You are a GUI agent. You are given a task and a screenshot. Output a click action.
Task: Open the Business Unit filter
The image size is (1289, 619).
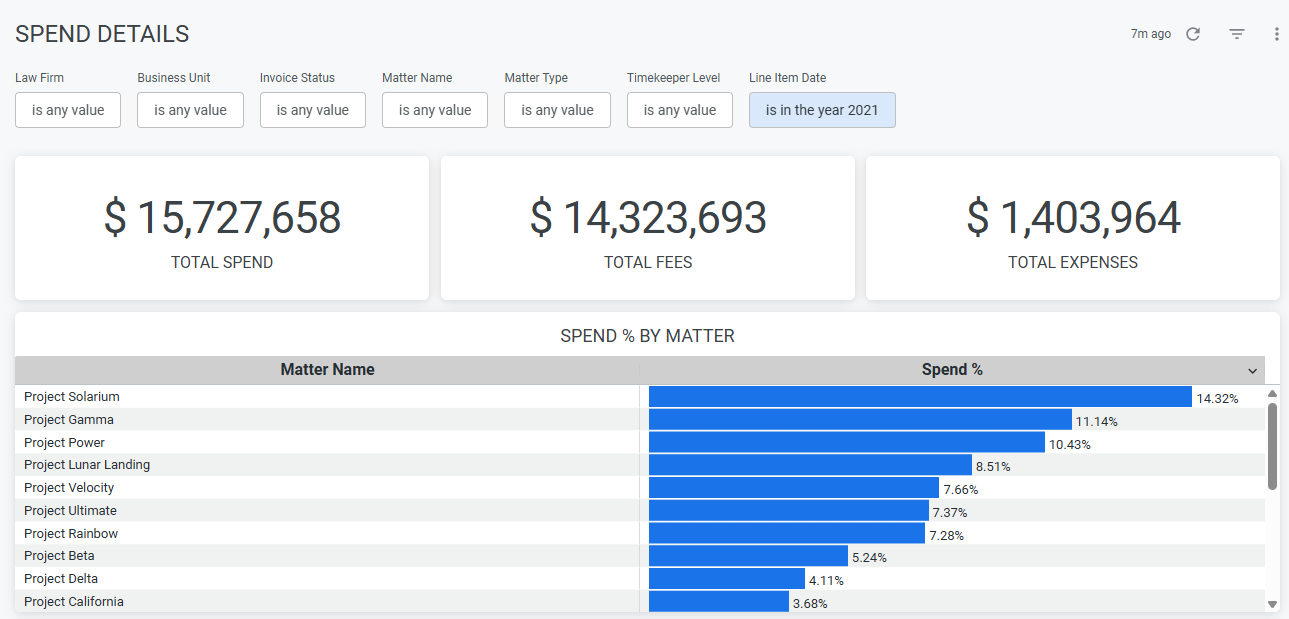coord(190,110)
